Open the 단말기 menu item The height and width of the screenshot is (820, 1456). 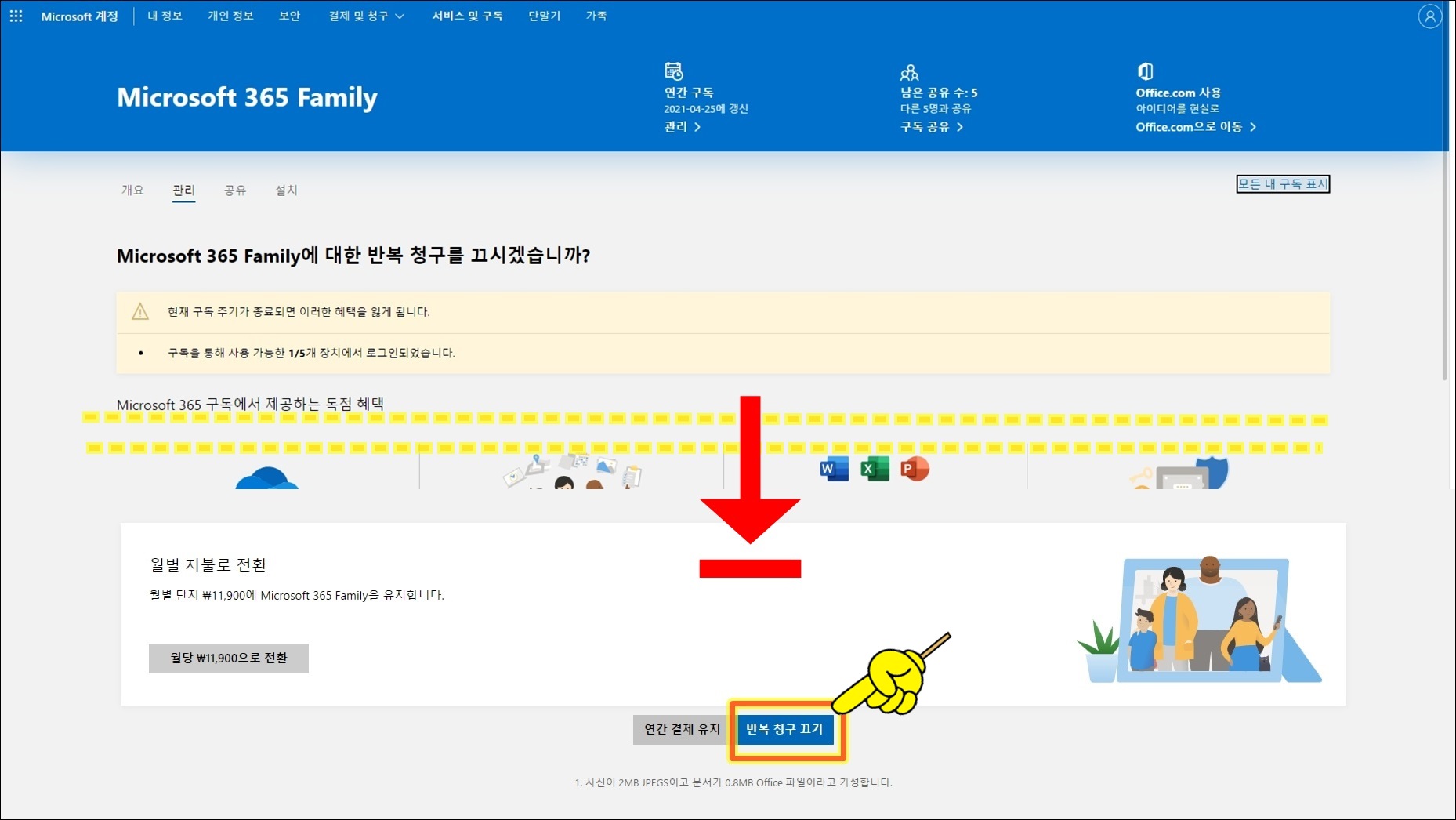[545, 16]
